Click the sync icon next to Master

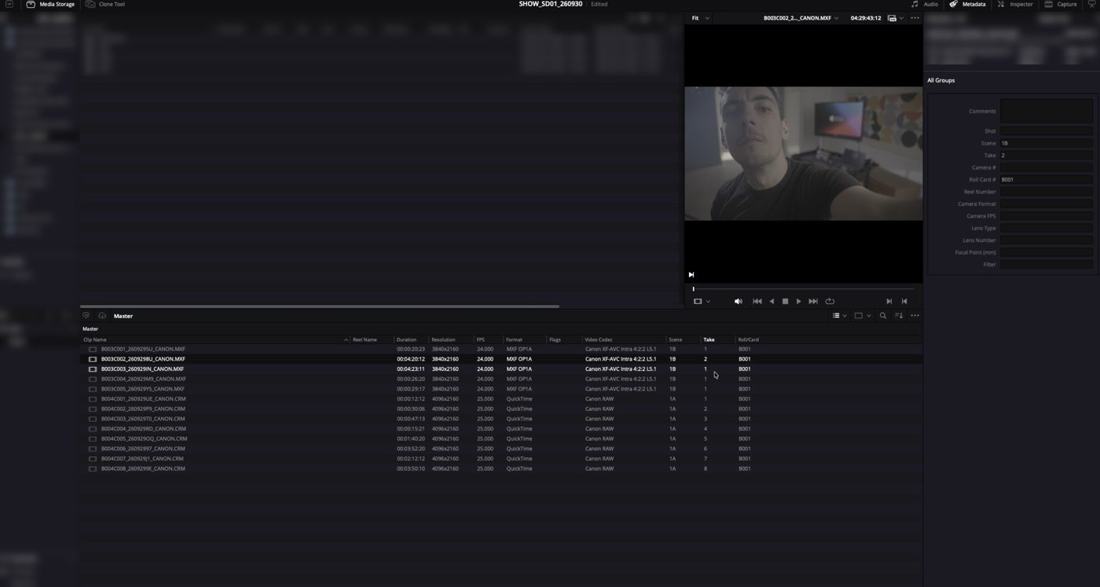click(x=102, y=316)
